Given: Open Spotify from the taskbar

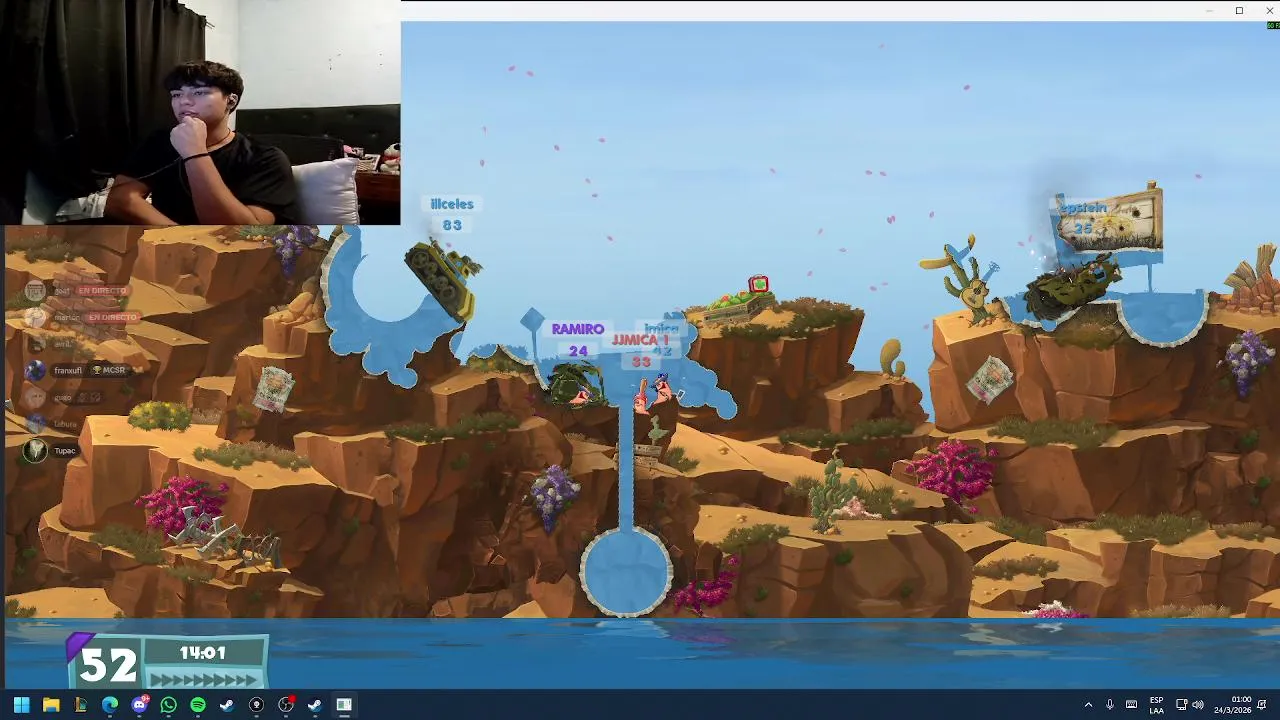Looking at the screenshot, I should (x=198, y=705).
